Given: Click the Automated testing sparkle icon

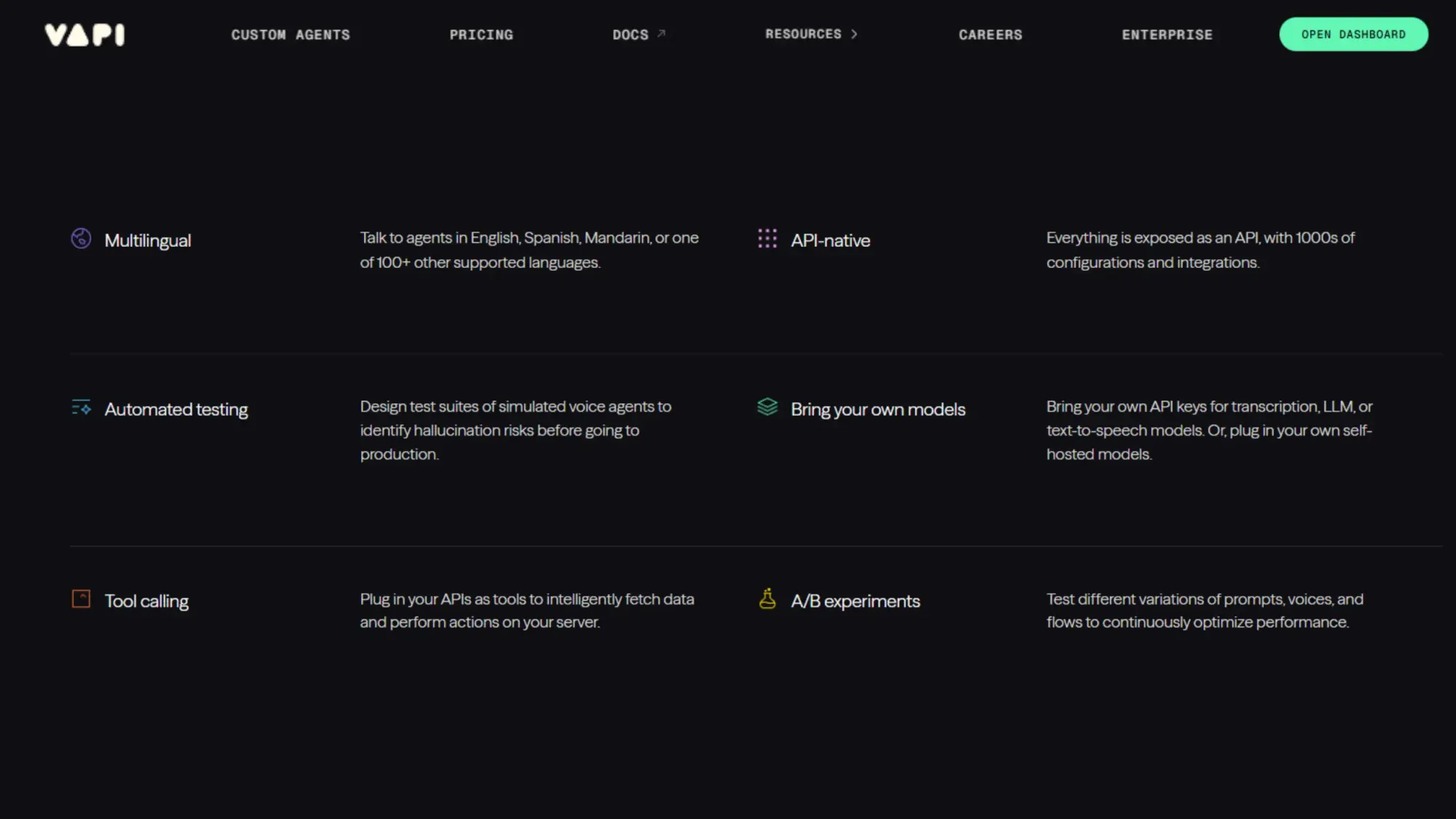Looking at the screenshot, I should [81, 408].
